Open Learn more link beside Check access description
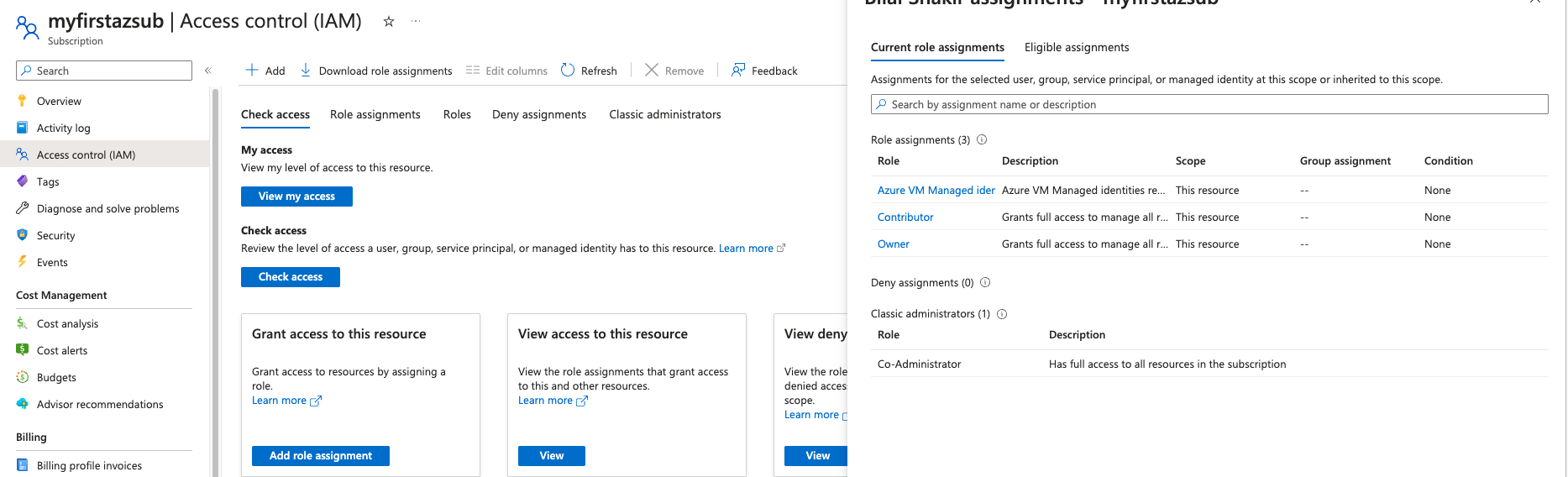This screenshot has width=1568, height=477. pyautogui.click(x=752, y=249)
